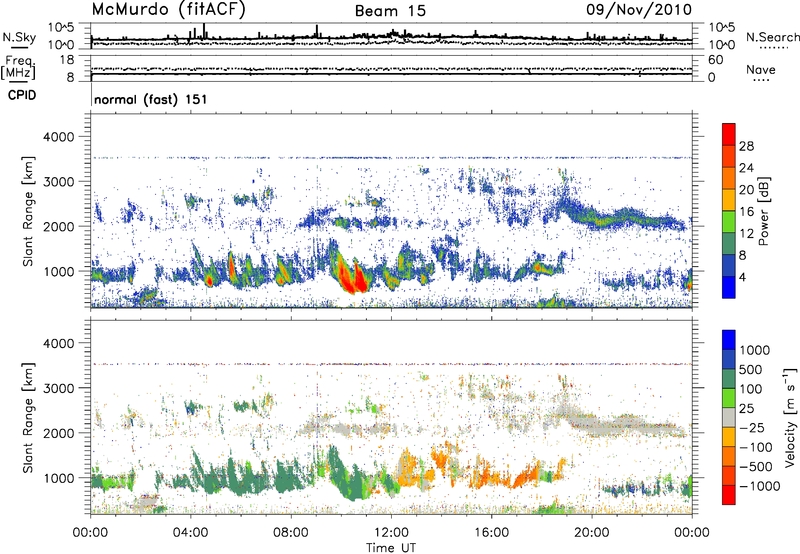Click the 12 dB colorbar label

tap(746, 234)
